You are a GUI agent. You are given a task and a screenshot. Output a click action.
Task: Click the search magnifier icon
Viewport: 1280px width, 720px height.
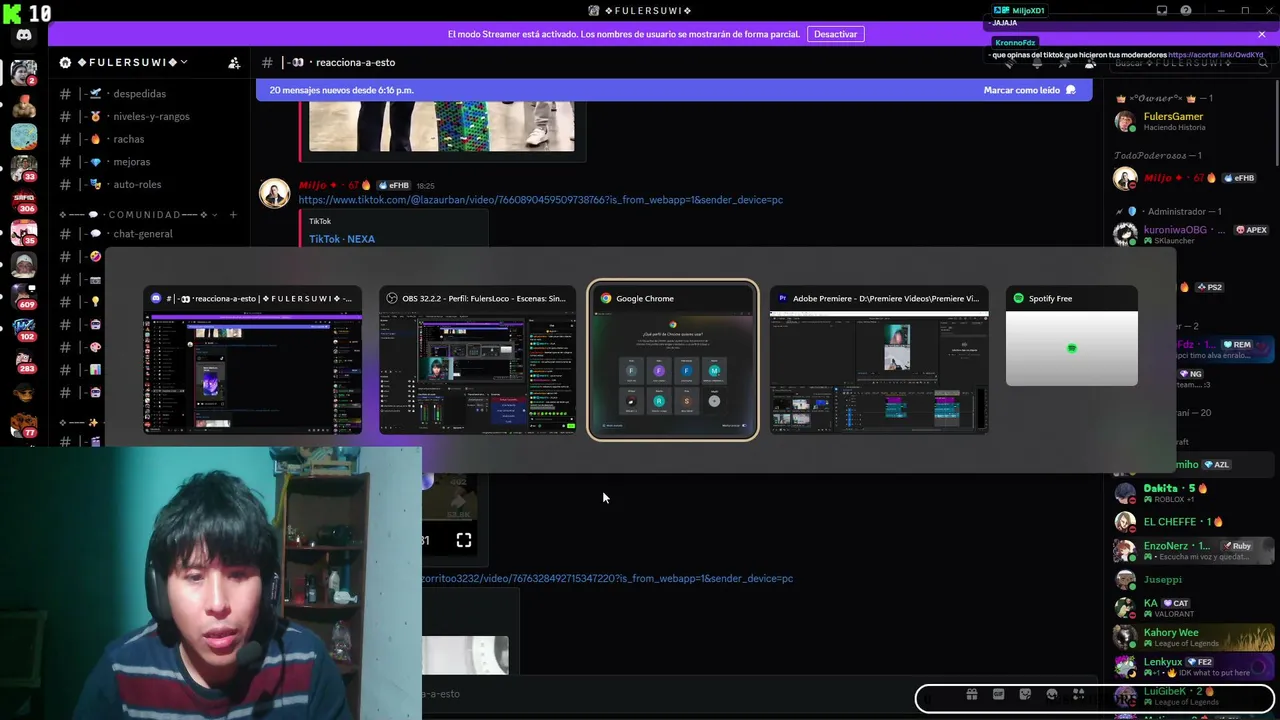pyautogui.click(x=1263, y=63)
